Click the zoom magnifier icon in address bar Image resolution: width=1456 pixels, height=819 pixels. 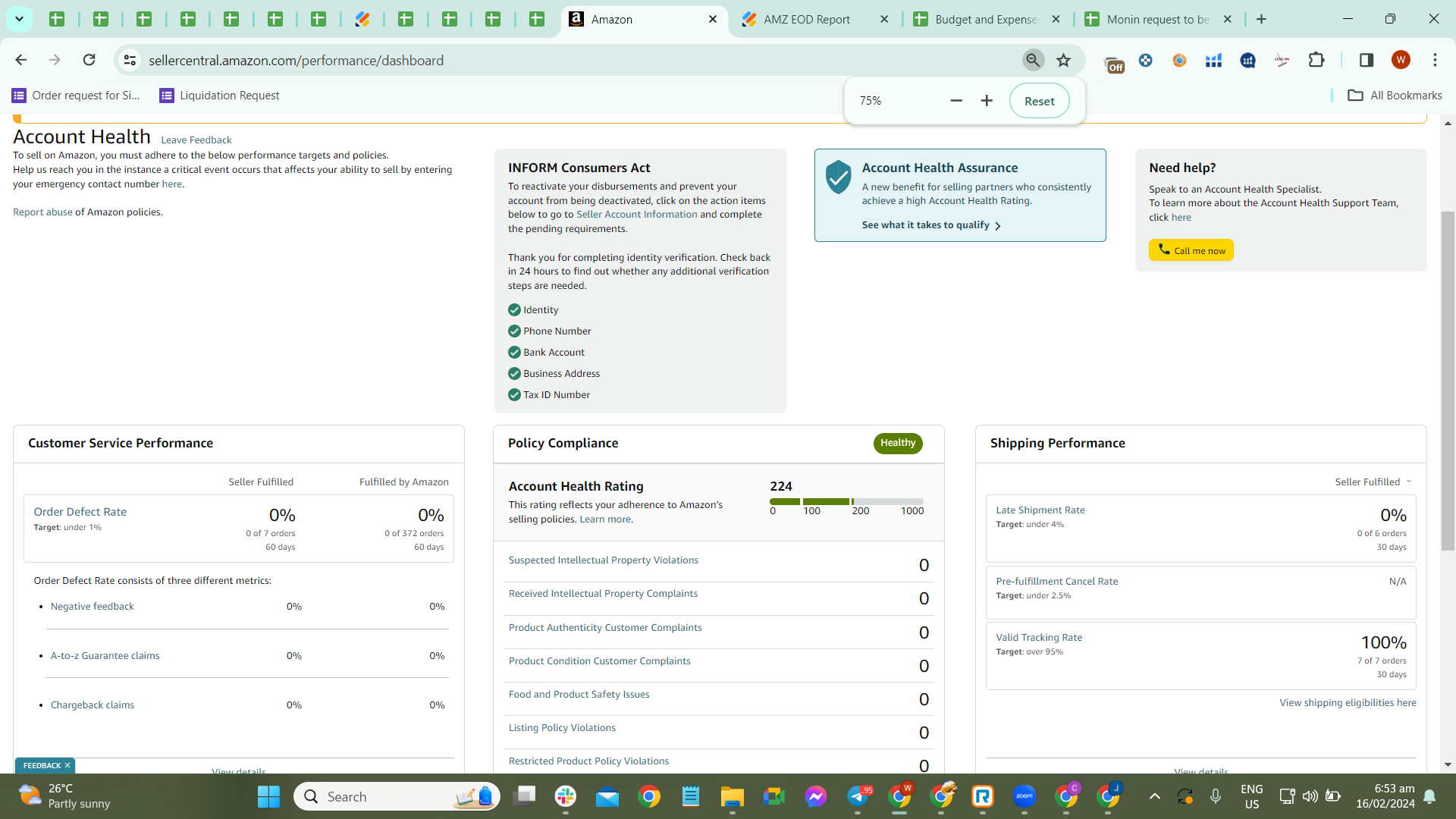point(1033,60)
